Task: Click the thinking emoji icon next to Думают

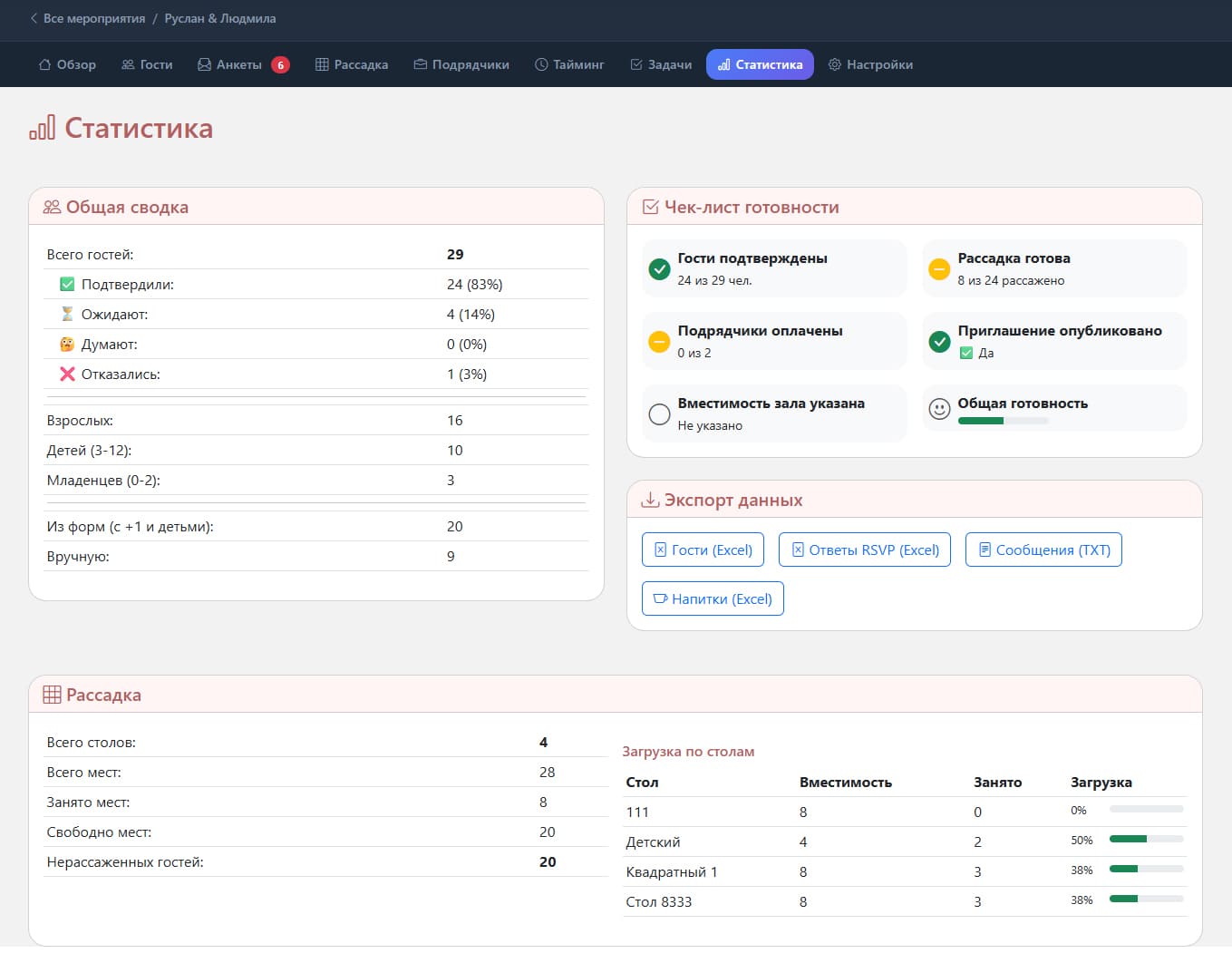Action: click(67, 344)
